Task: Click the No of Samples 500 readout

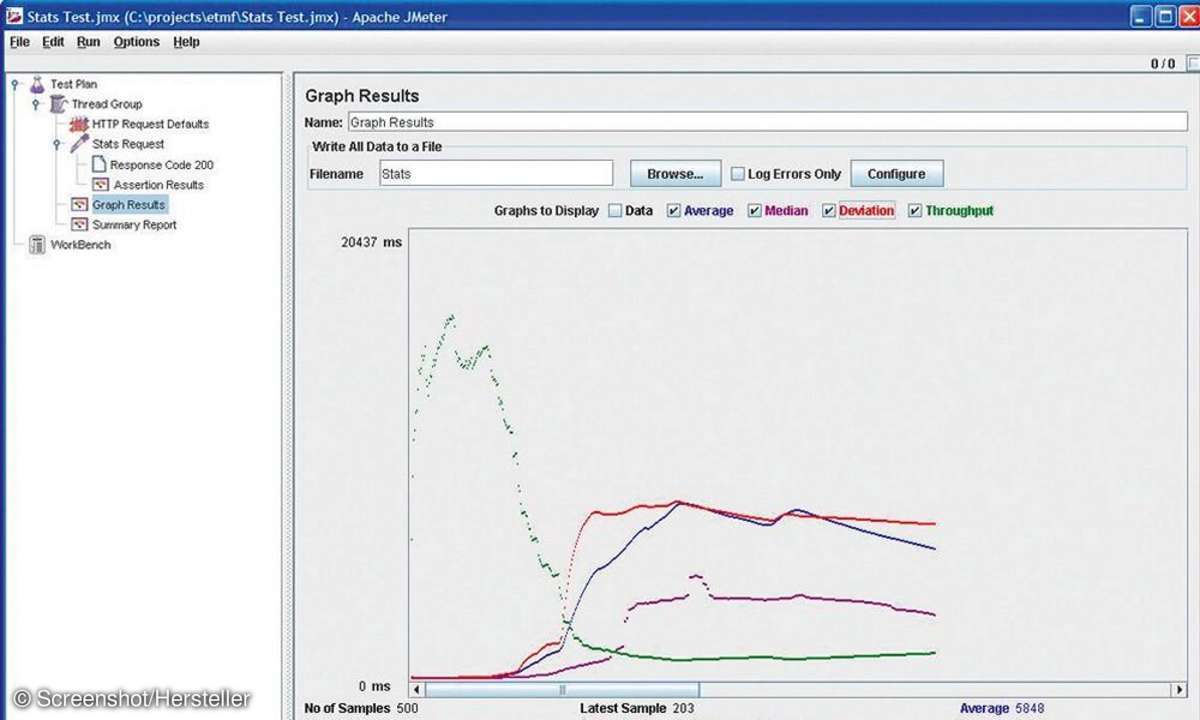Action: click(361, 708)
